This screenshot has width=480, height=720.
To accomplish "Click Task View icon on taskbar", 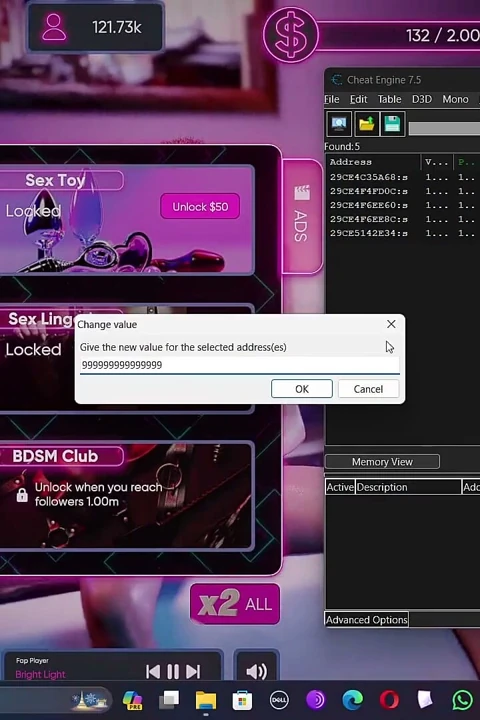I will click(x=169, y=701).
